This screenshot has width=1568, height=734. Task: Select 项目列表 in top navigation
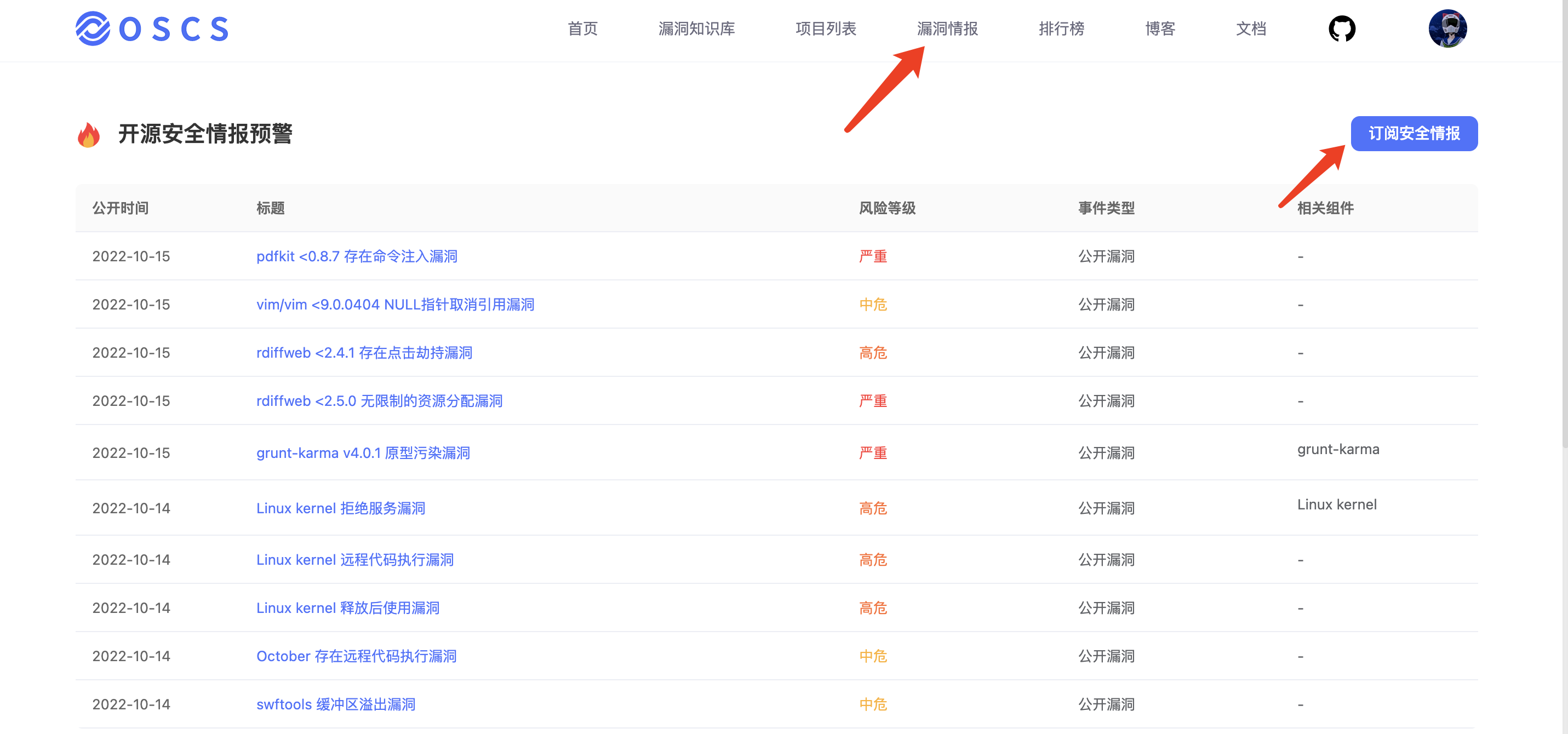826,28
